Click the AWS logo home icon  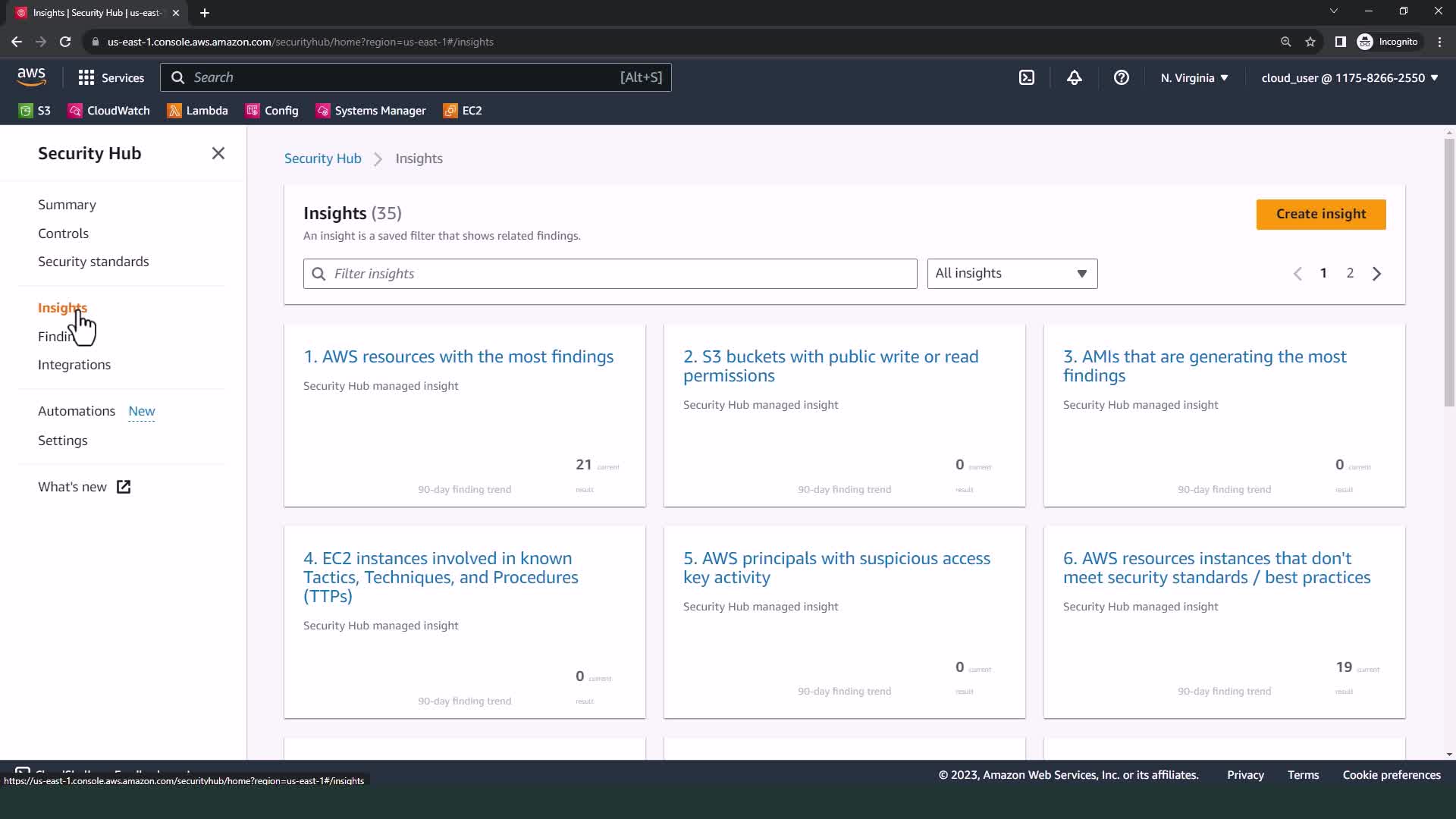(x=31, y=77)
